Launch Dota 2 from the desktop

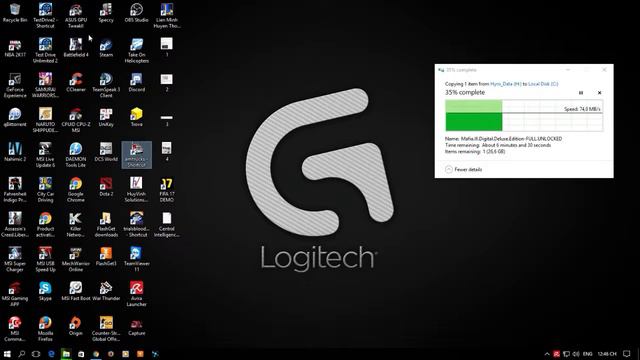tap(106, 187)
